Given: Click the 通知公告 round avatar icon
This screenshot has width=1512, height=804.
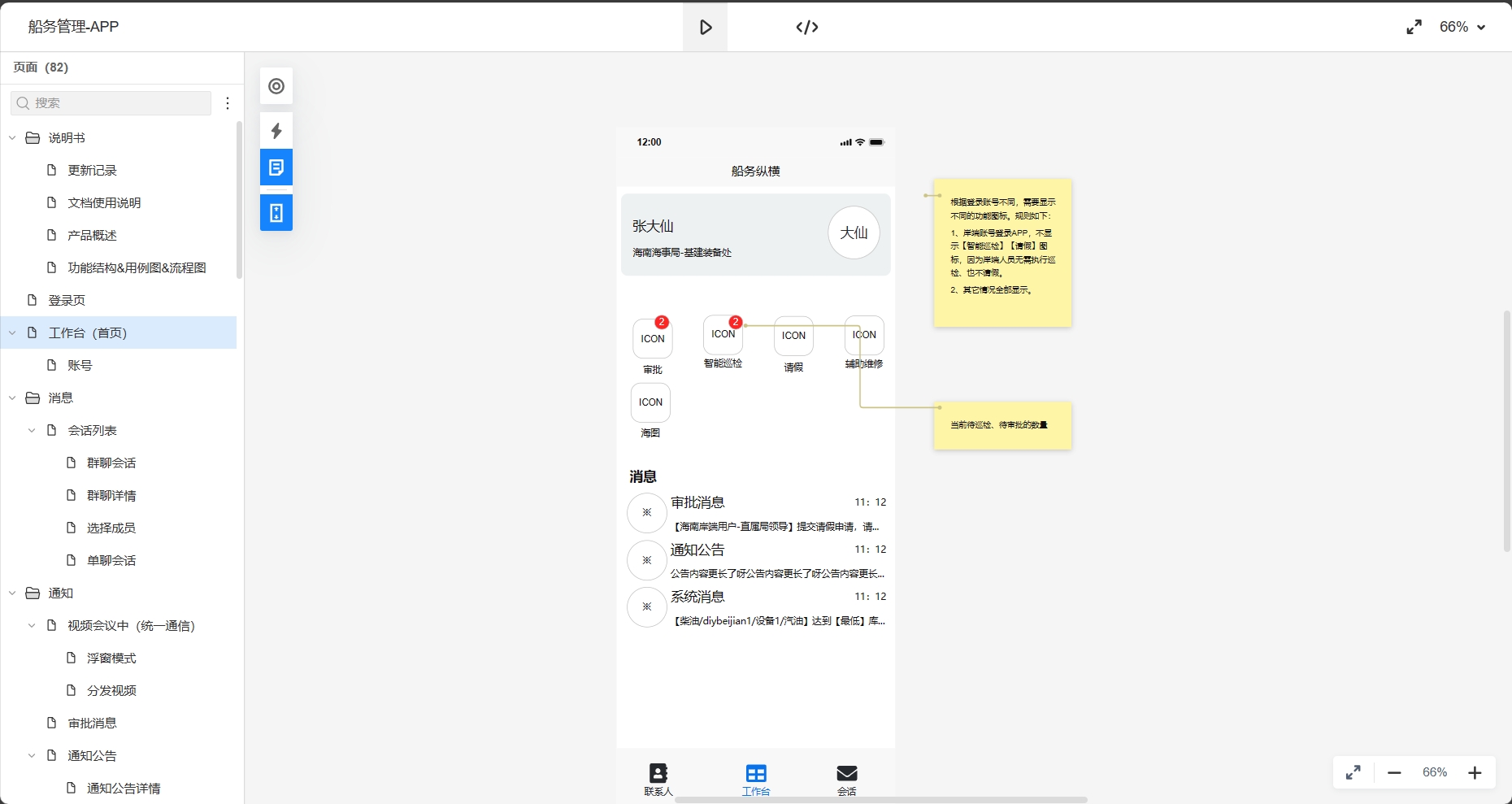Looking at the screenshot, I should [647, 560].
